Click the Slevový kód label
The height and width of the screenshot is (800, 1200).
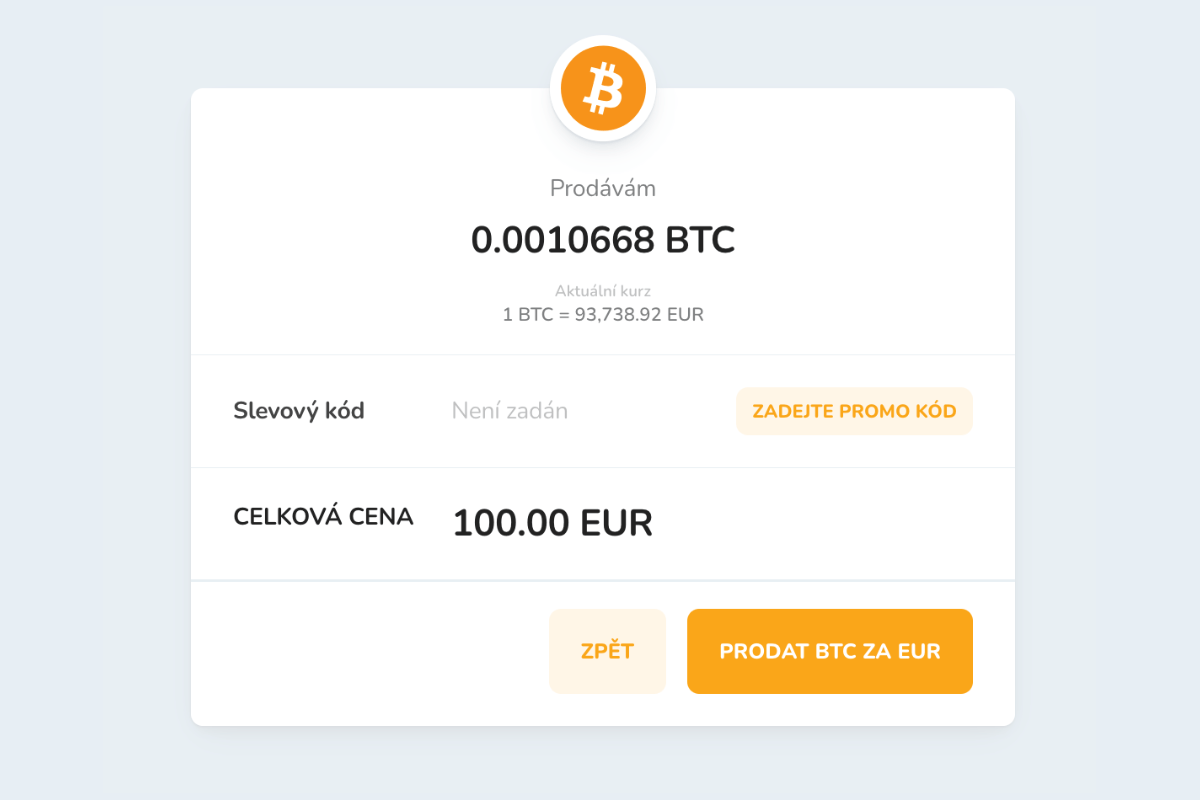click(299, 410)
